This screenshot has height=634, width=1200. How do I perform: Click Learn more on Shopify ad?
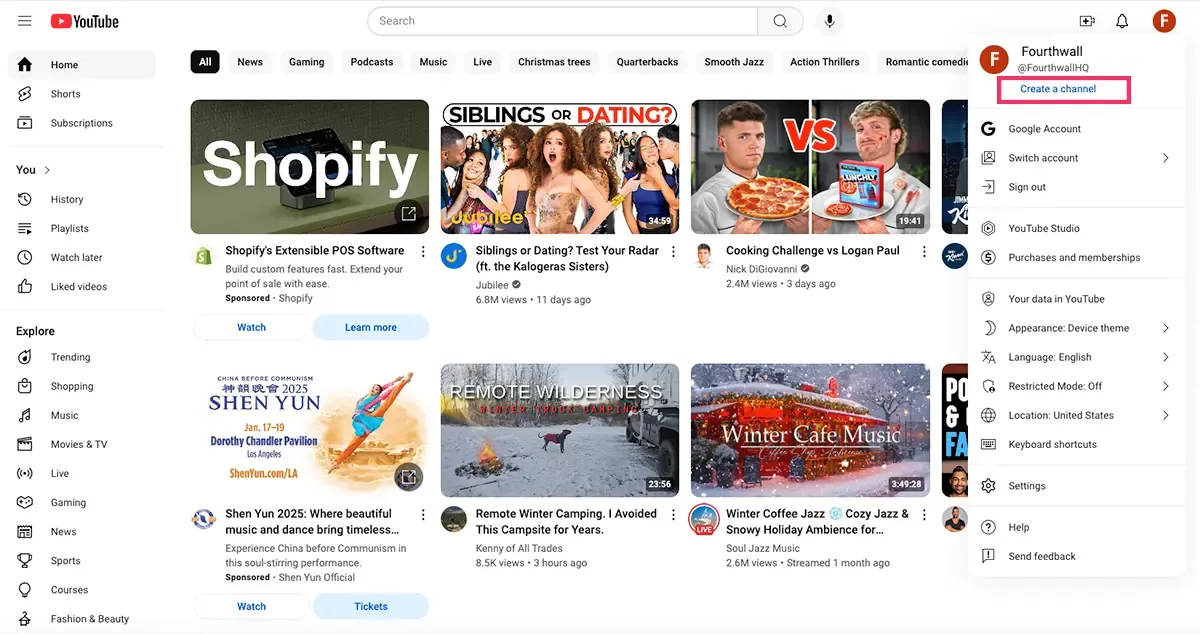click(371, 327)
